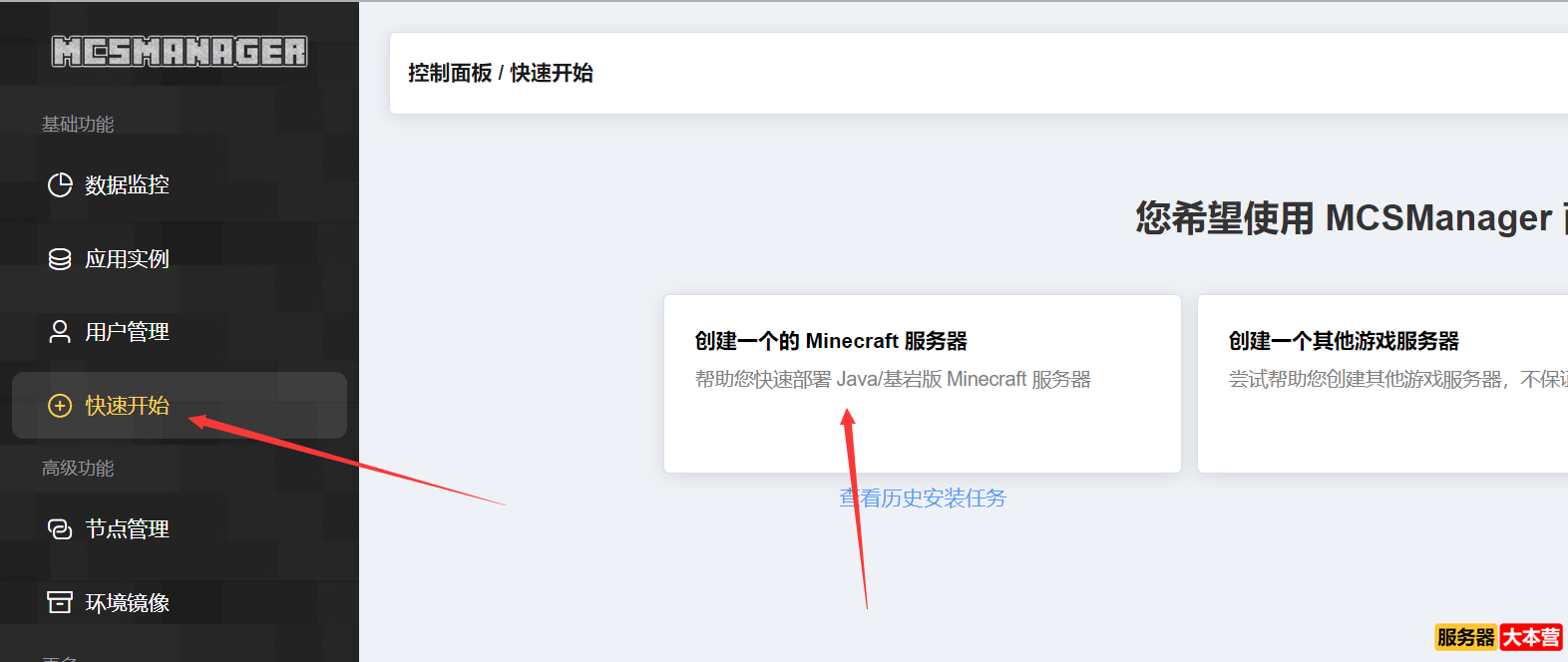
Task: Choose the 创建一个其他游戏服务器 card
Action: pos(1382,384)
